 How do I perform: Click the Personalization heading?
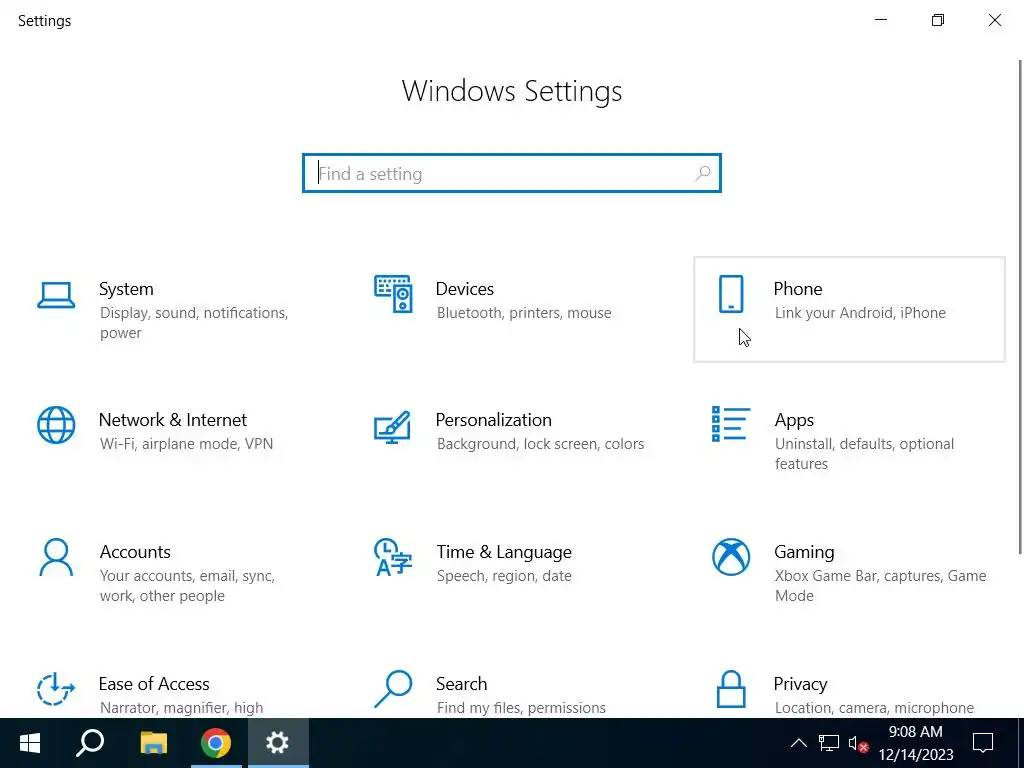point(493,419)
